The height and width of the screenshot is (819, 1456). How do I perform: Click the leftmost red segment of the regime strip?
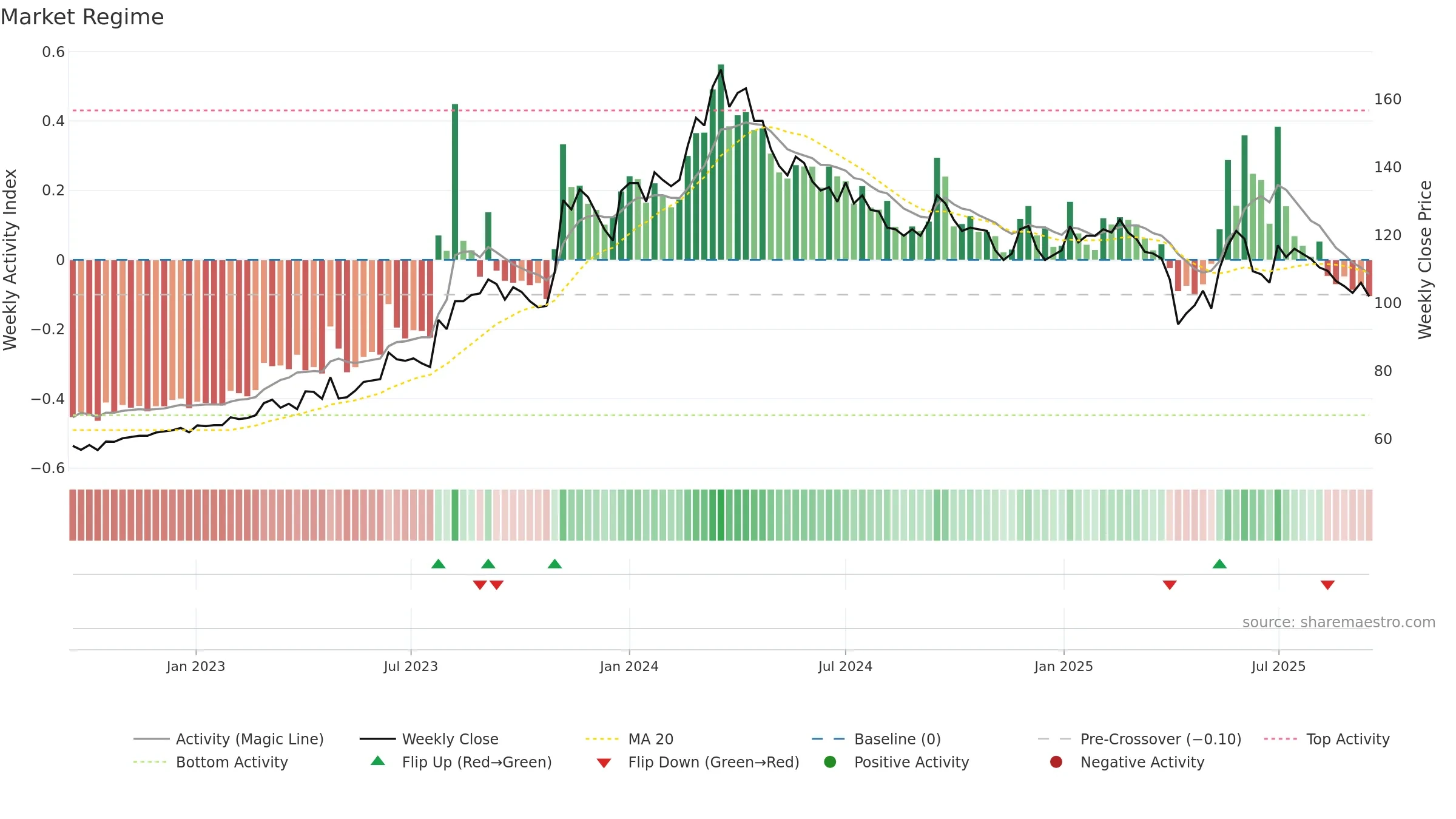click(x=73, y=515)
